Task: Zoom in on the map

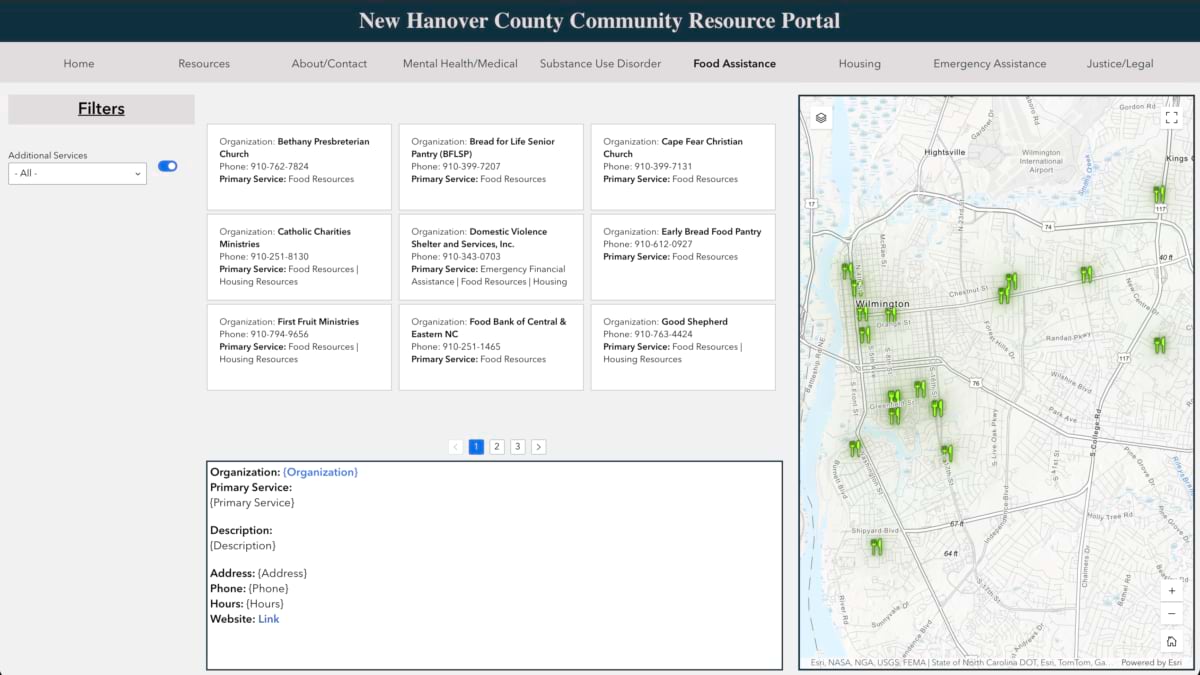Action: coord(1172,591)
